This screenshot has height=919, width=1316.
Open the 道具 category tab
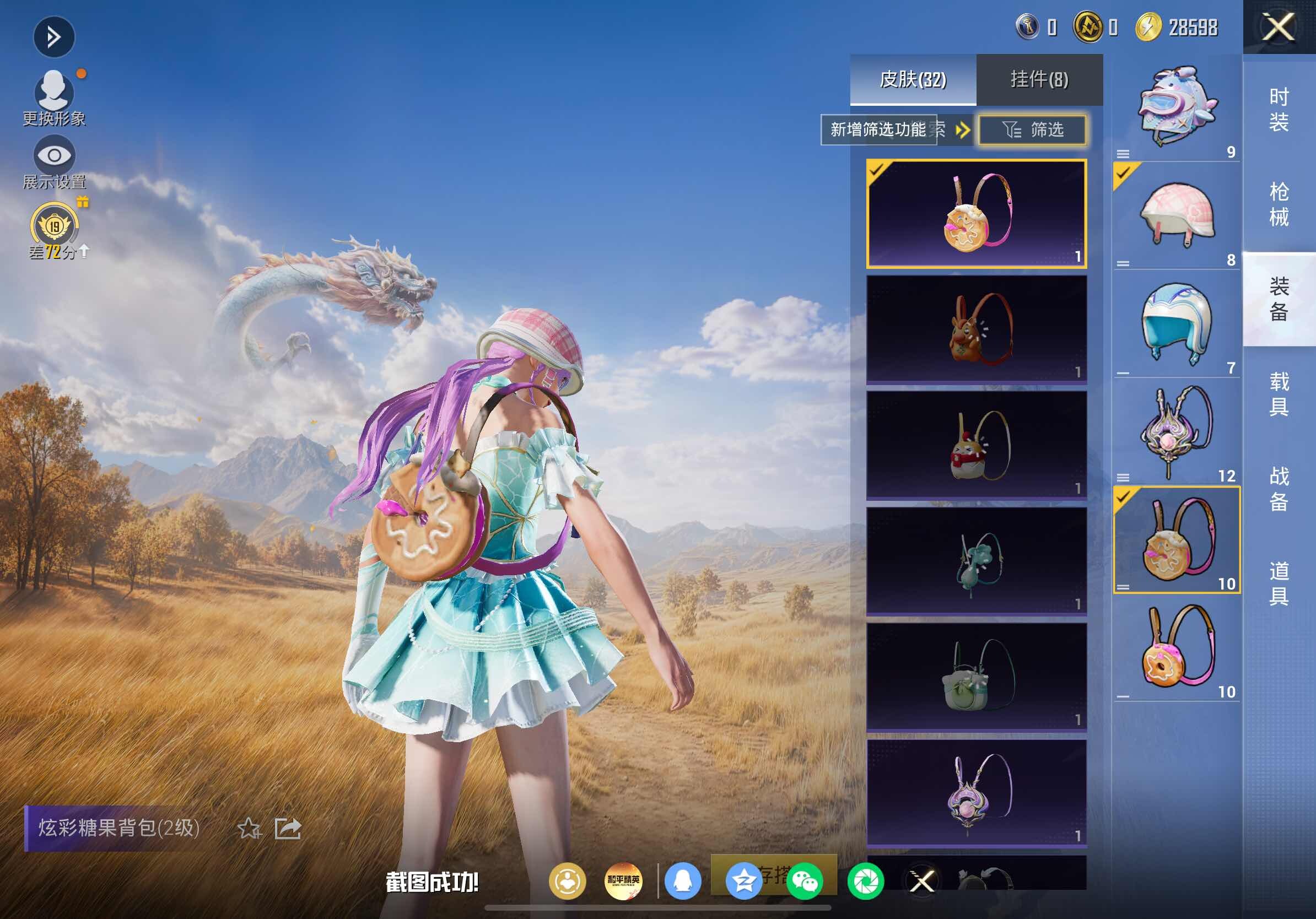pos(1279,583)
